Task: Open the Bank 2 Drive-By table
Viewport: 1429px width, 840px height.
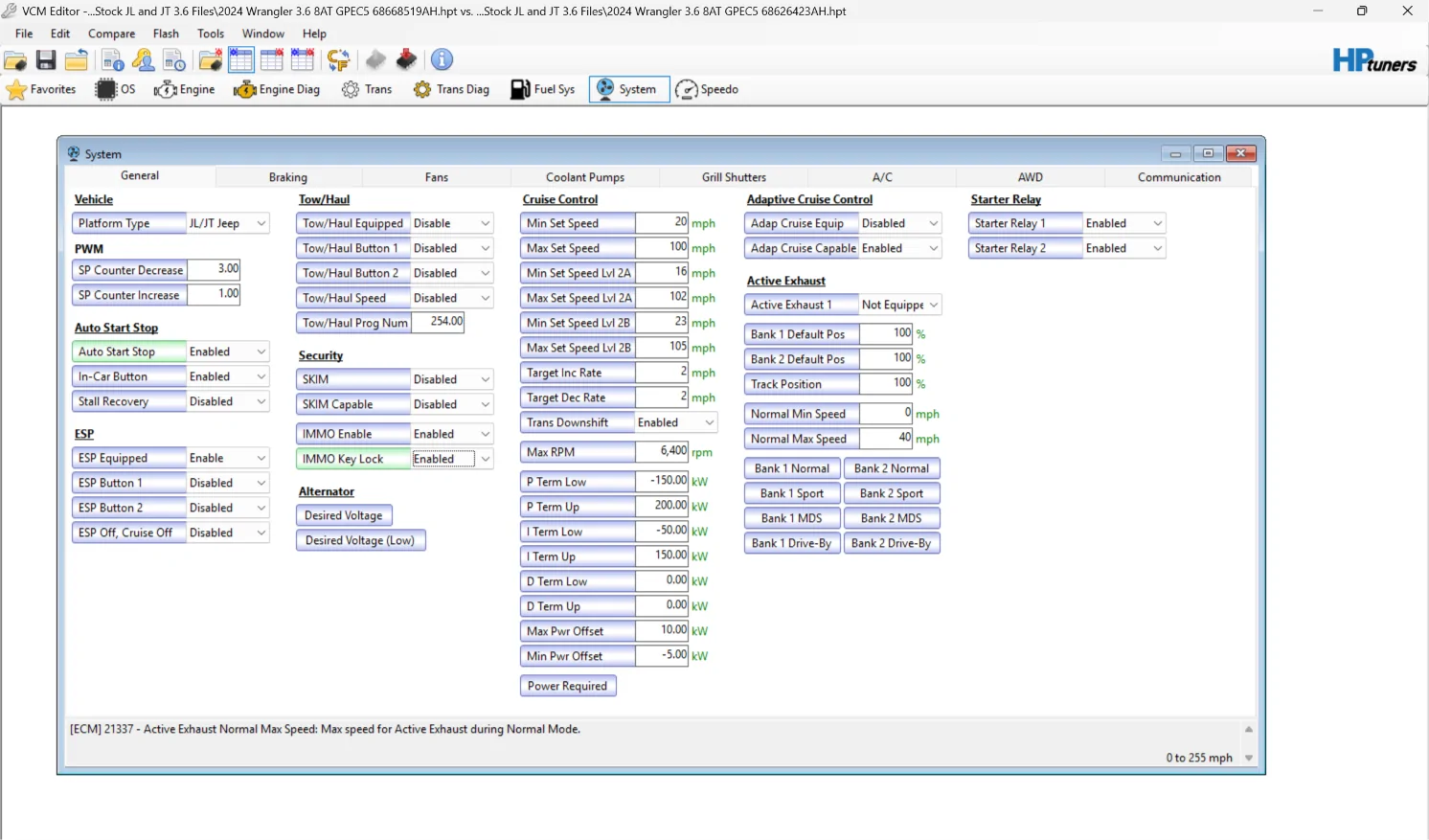Action: [x=892, y=544]
